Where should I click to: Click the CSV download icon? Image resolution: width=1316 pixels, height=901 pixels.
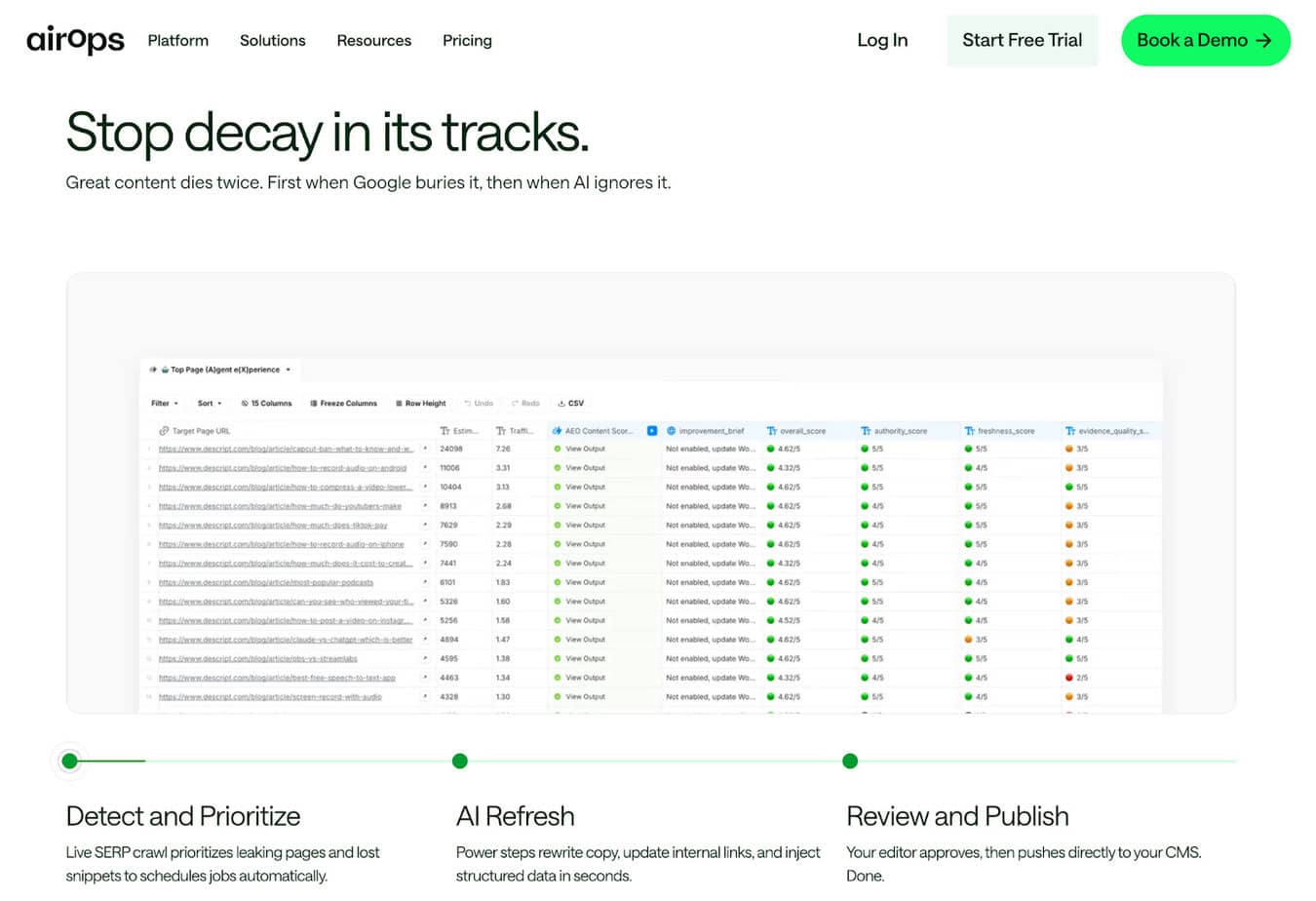(561, 403)
